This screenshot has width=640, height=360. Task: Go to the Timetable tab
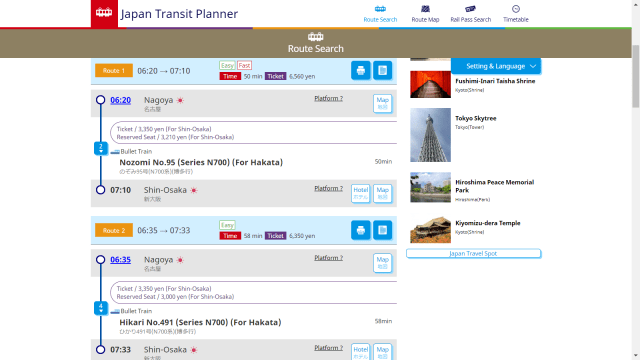(516, 14)
